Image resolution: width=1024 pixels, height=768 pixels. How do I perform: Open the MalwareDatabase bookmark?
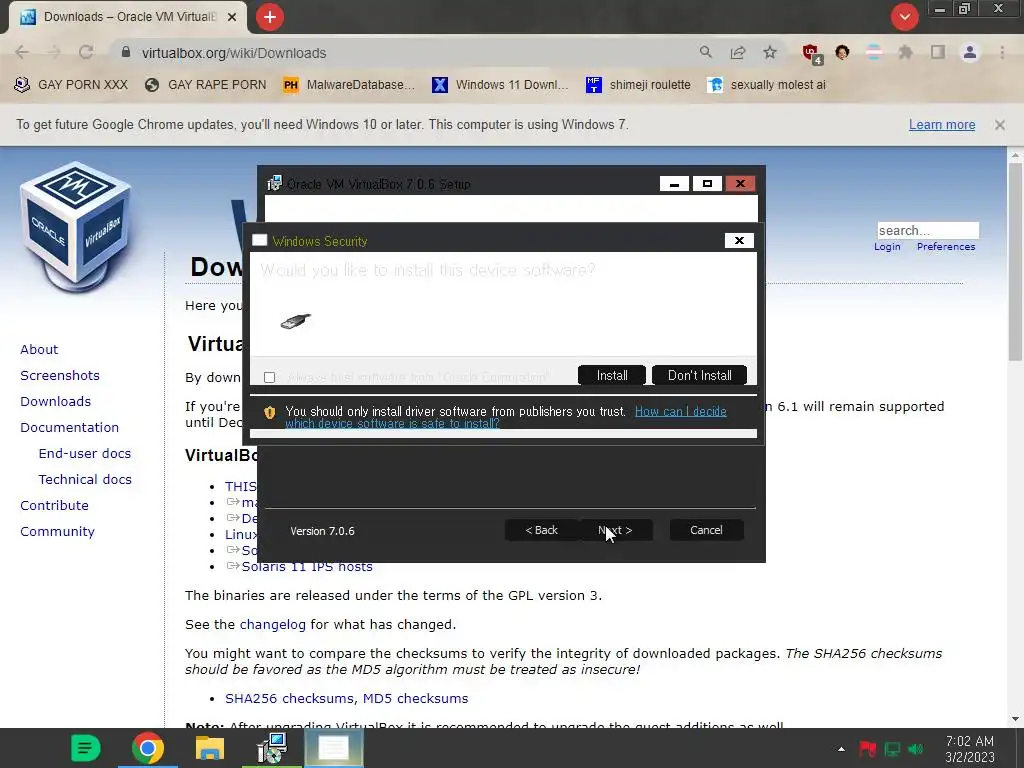pyautogui.click(x=349, y=85)
